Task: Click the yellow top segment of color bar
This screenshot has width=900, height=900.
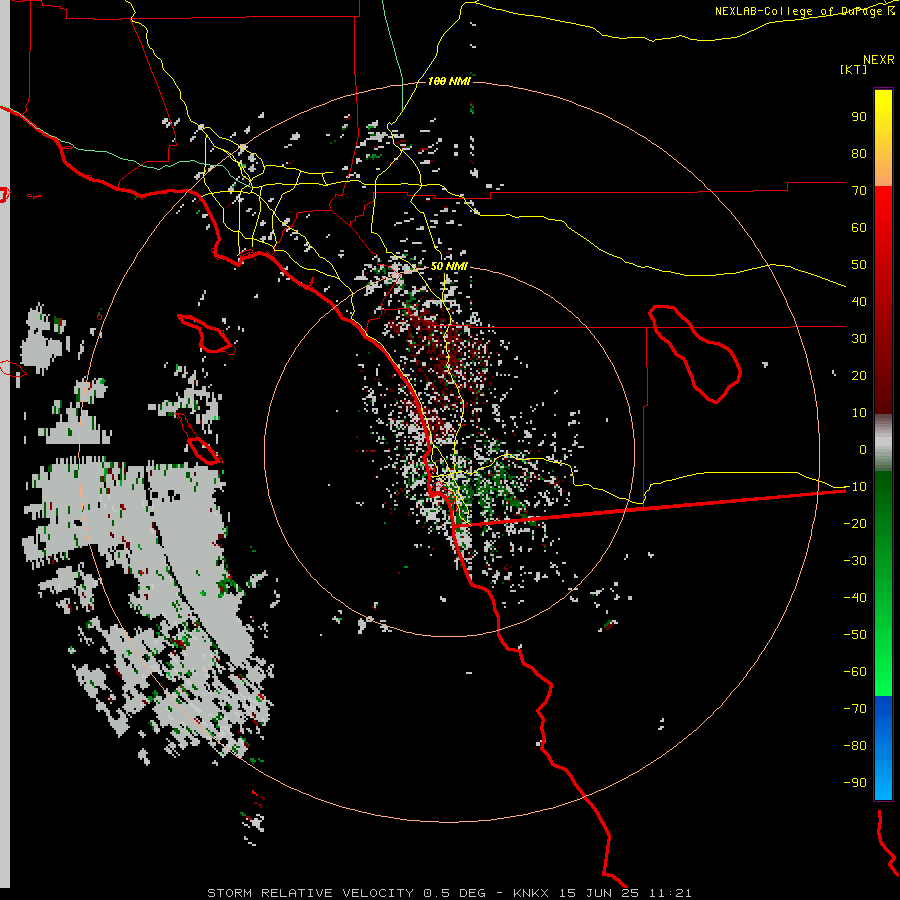Action: [x=883, y=138]
